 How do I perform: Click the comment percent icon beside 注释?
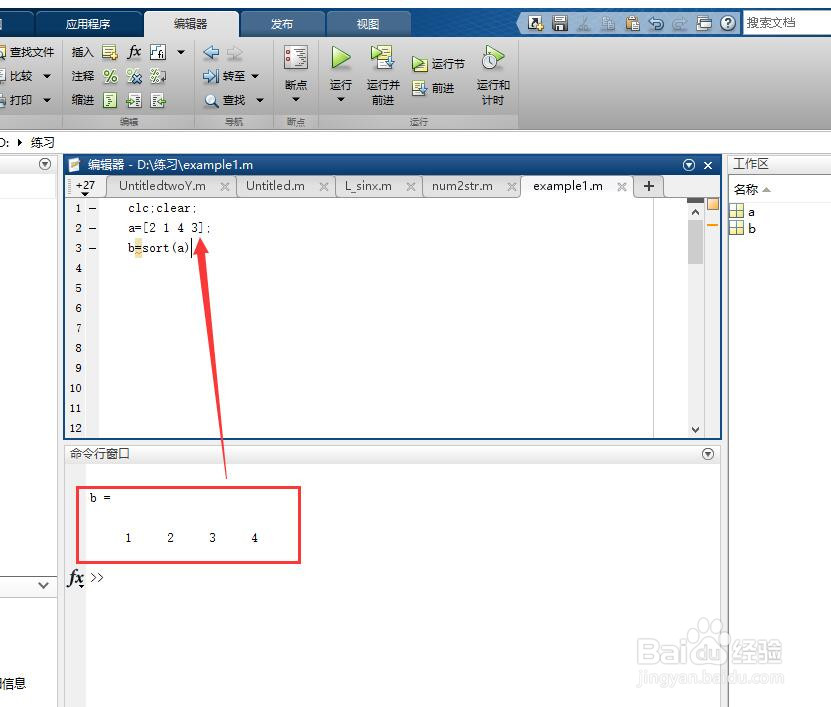tap(110, 76)
